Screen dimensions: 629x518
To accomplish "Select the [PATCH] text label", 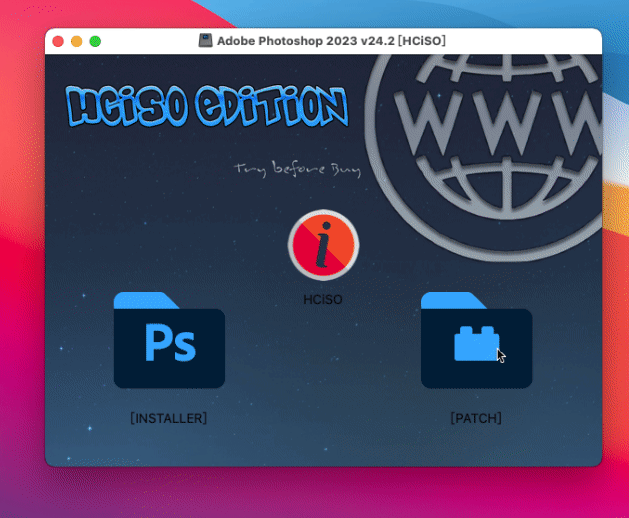I will [476, 418].
